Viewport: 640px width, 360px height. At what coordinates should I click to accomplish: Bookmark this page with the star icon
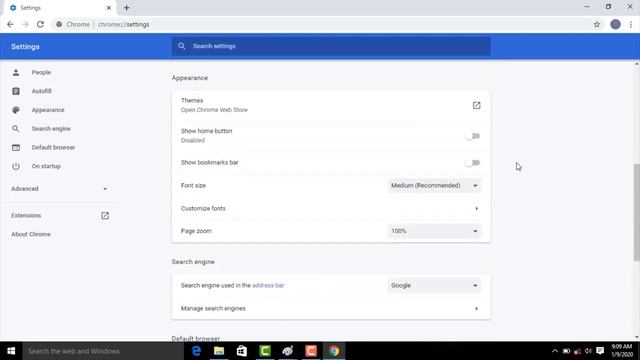(x=597, y=24)
